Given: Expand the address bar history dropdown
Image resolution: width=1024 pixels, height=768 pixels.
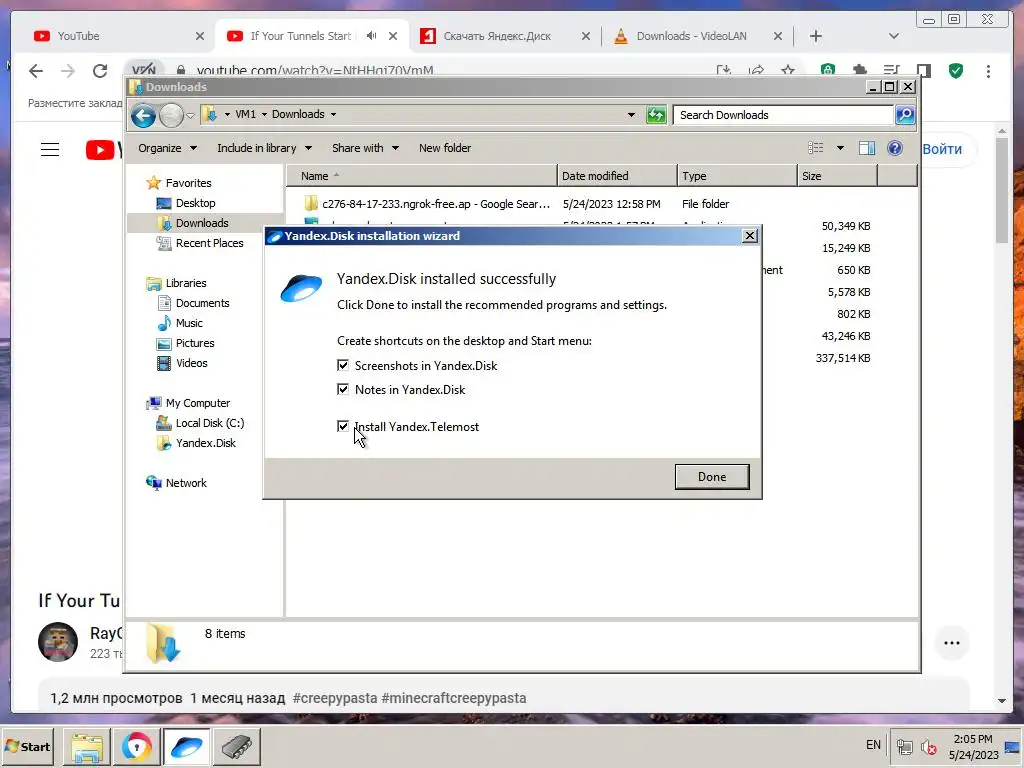Looking at the screenshot, I should [631, 115].
